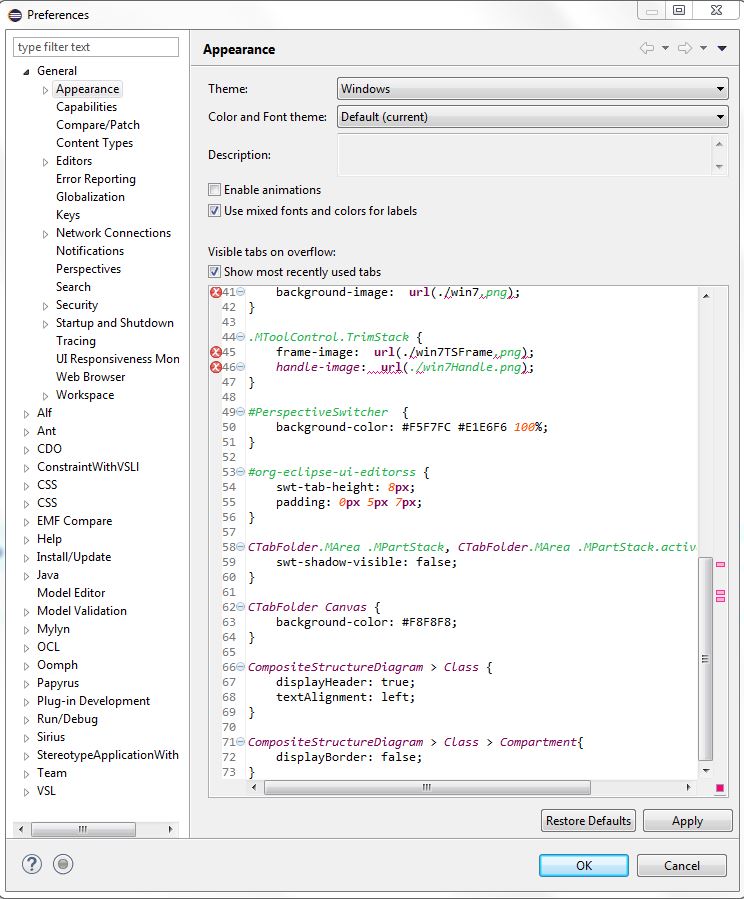Click the CSS editor scroll-right arrow
This screenshot has height=899, width=744.
coord(688,787)
